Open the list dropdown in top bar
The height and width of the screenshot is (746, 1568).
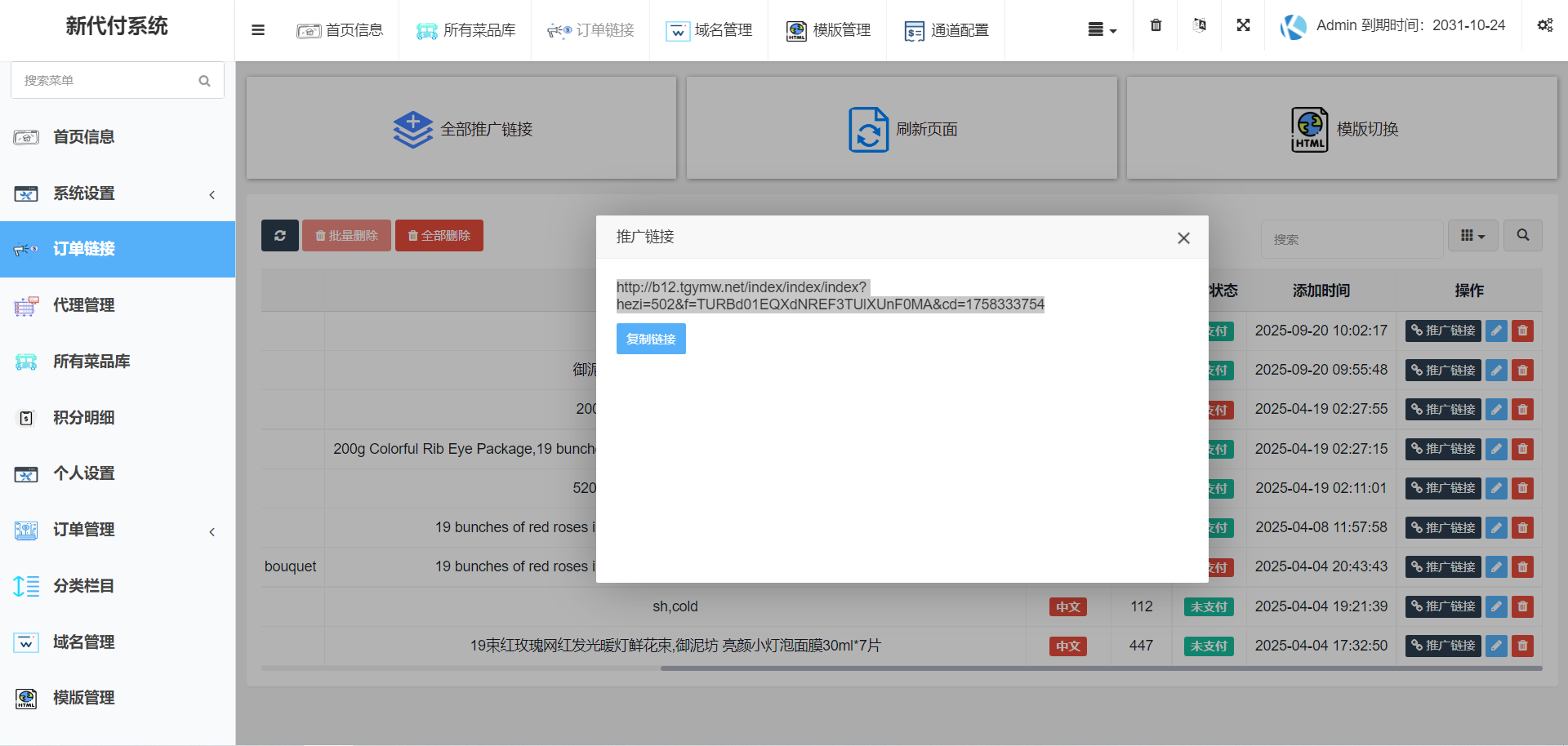[x=1102, y=30]
